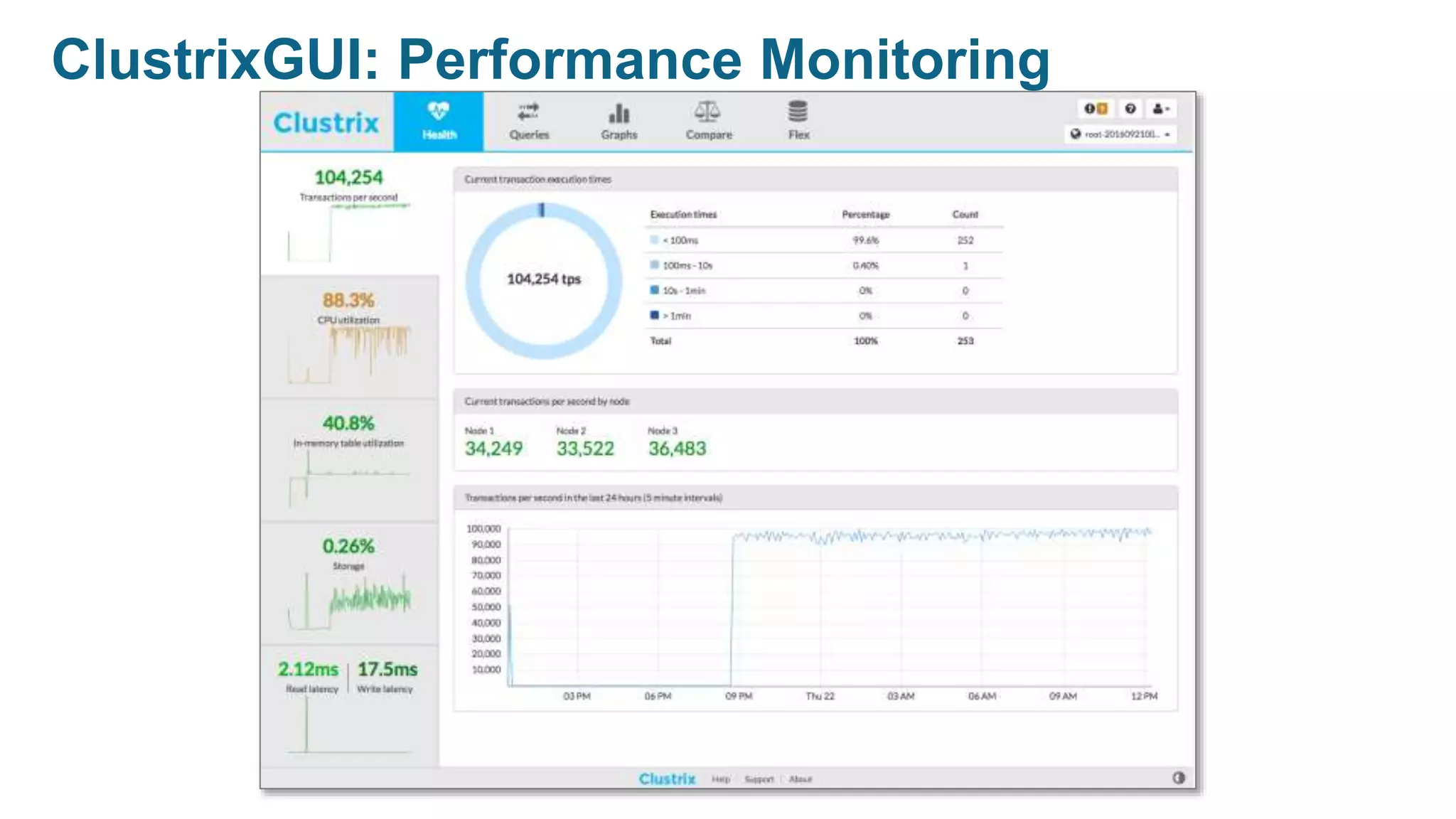Open the Flex tab
1456x819 pixels.
point(798,122)
